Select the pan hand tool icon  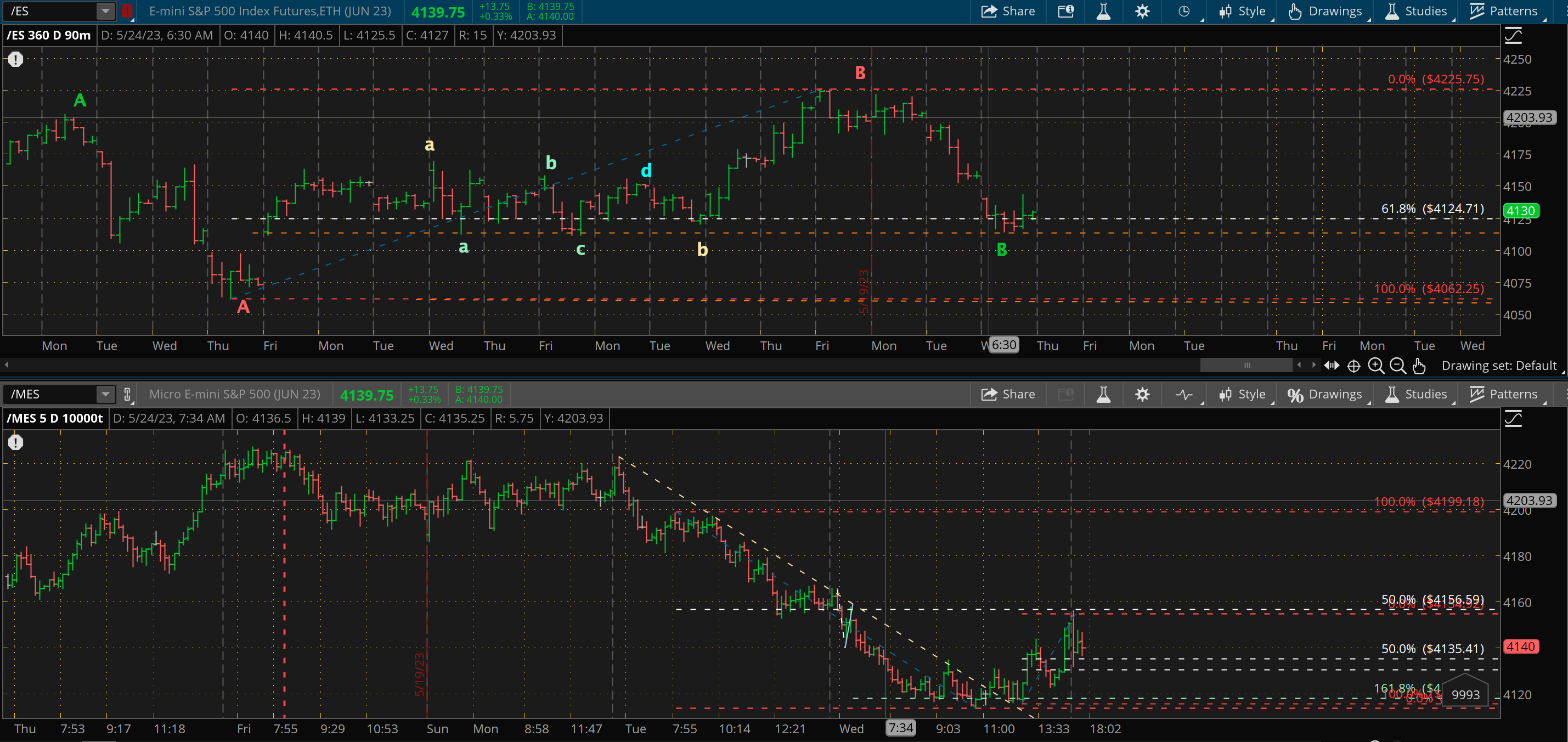coord(1419,366)
